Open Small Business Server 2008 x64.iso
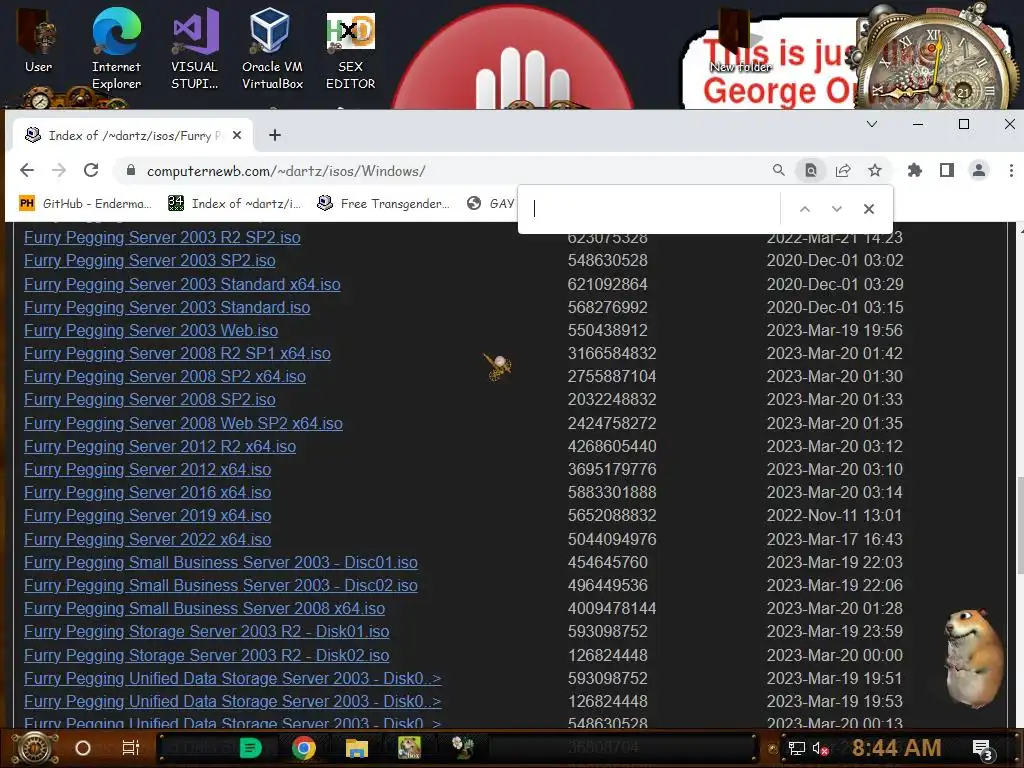Viewport: 1024px width, 768px height. [x=204, y=608]
